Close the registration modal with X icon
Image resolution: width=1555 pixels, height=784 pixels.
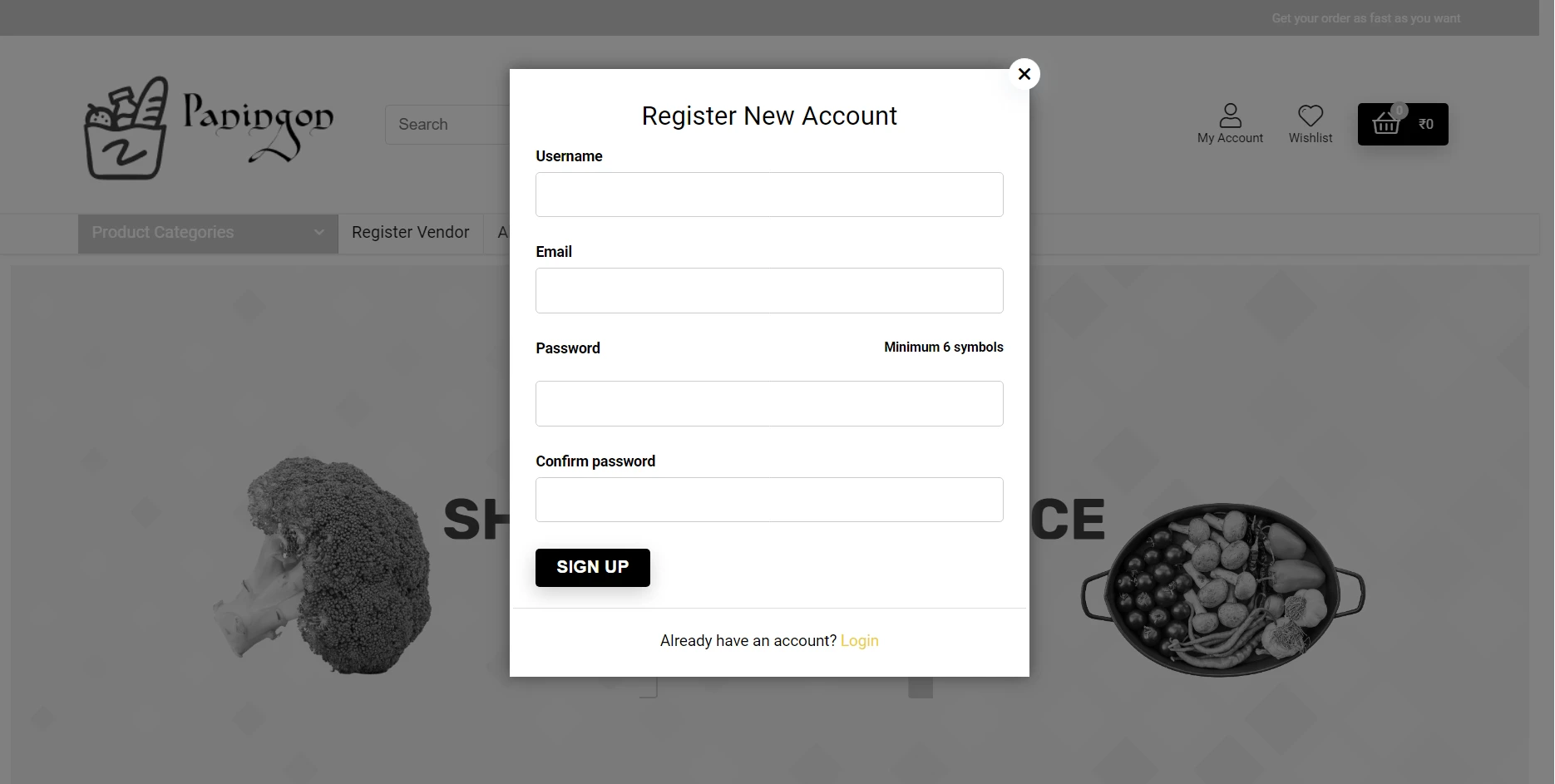[x=1024, y=74]
